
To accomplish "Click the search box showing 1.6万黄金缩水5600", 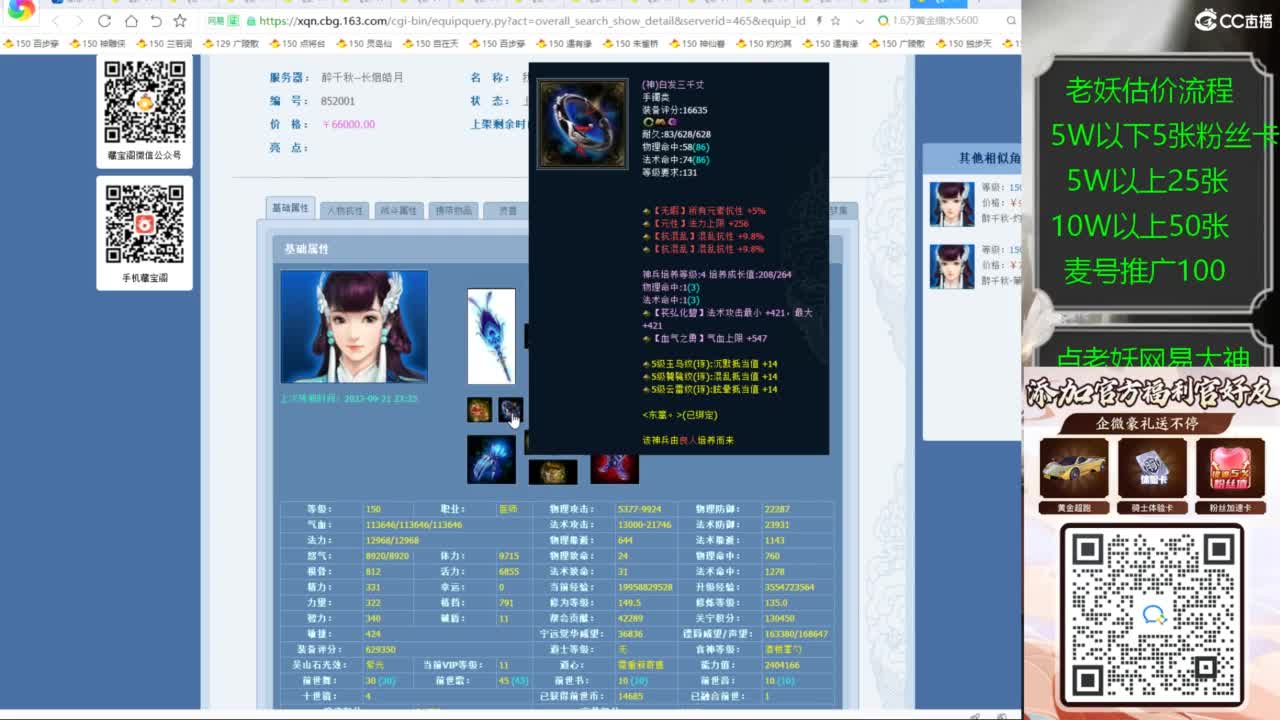I will point(935,21).
